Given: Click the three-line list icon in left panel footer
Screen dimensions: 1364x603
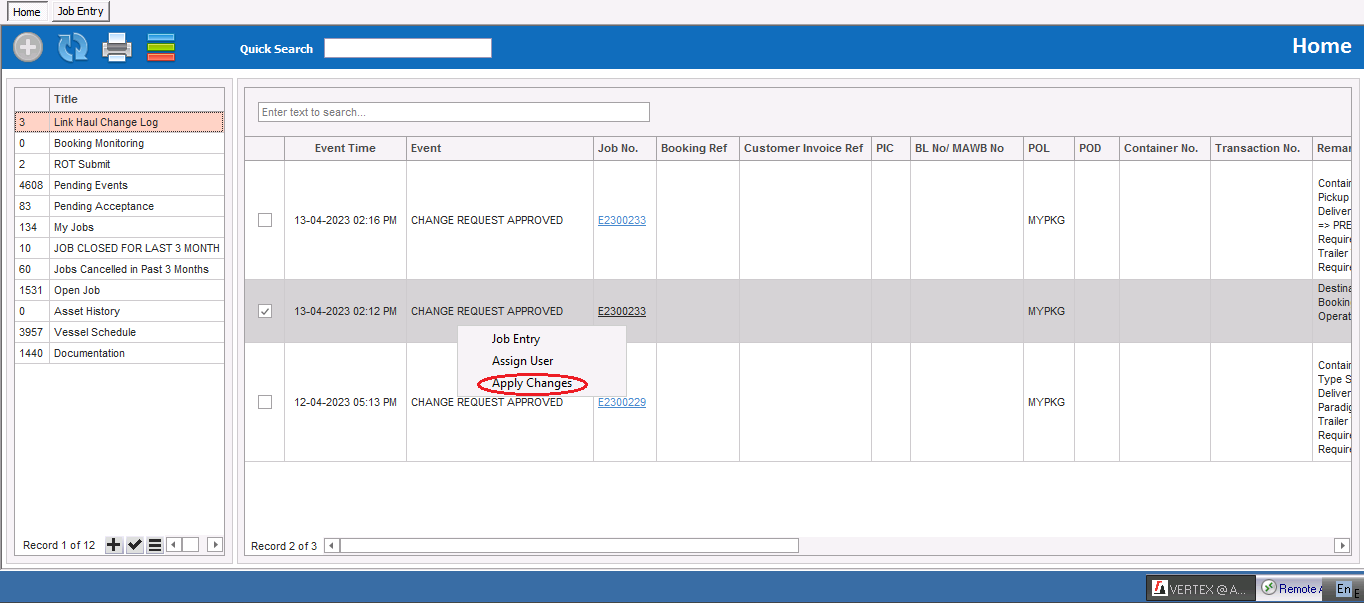Looking at the screenshot, I should [155, 545].
